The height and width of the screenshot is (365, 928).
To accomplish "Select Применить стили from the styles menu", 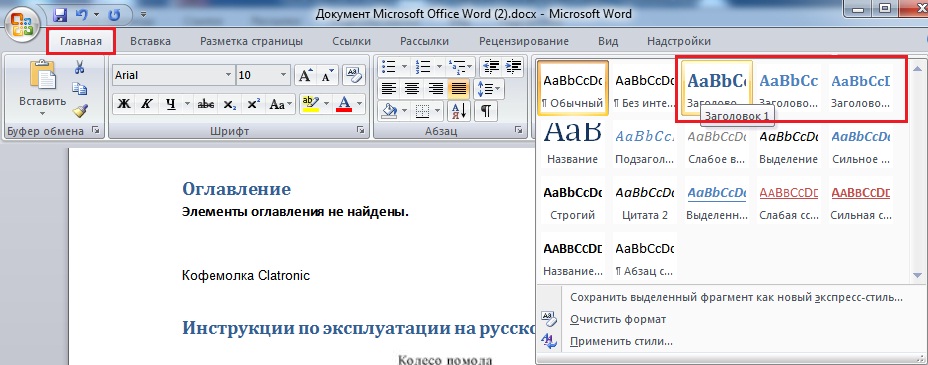I will point(621,341).
